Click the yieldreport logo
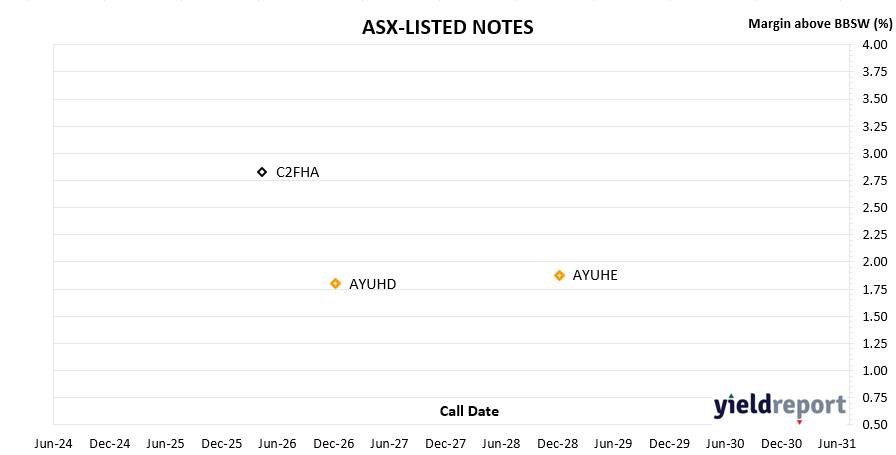This screenshot has height=455, width=896. point(779,405)
